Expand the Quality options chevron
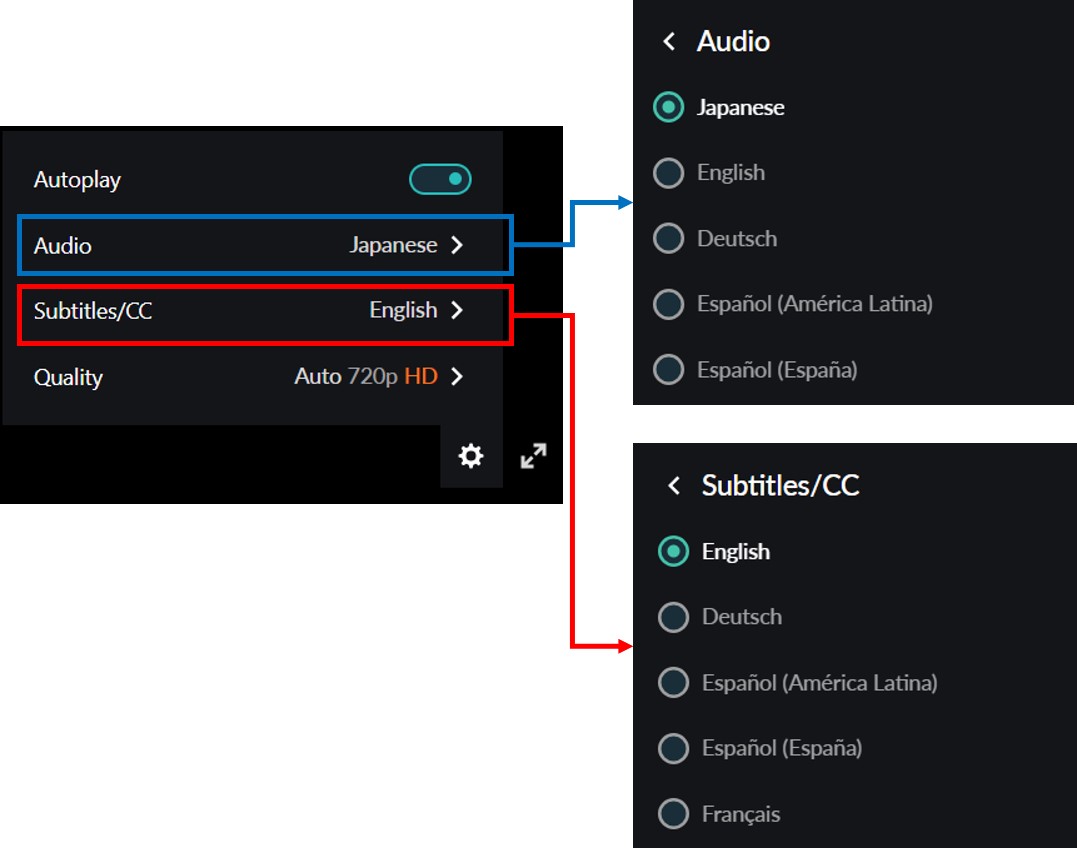The height and width of the screenshot is (848, 1077). tap(457, 377)
